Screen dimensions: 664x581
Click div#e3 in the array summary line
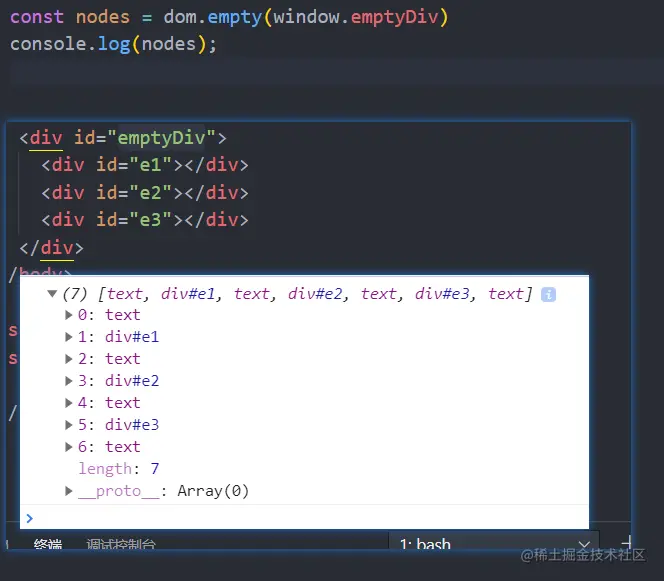[442, 293]
